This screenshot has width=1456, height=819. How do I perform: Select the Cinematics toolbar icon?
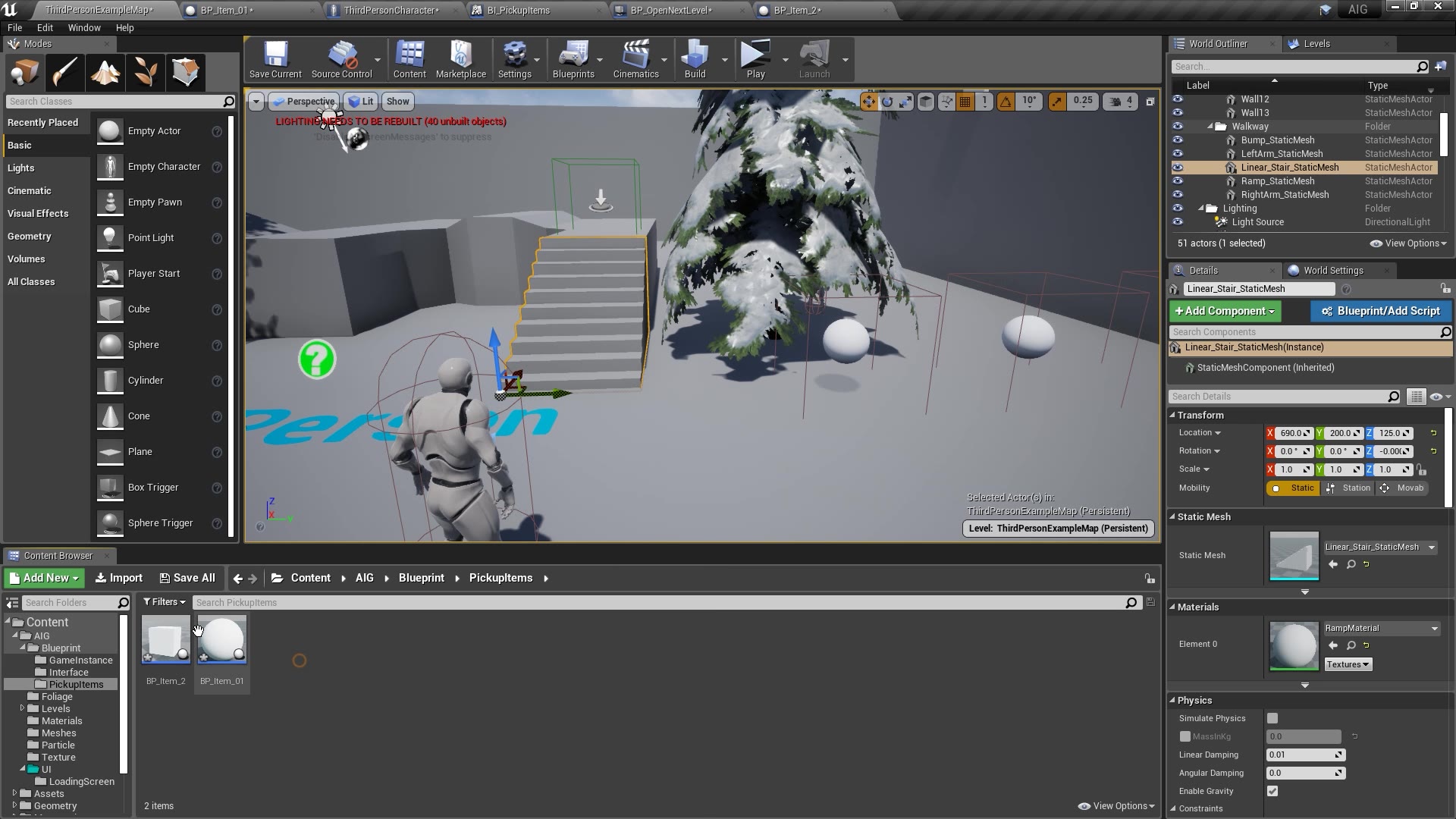[x=635, y=60]
